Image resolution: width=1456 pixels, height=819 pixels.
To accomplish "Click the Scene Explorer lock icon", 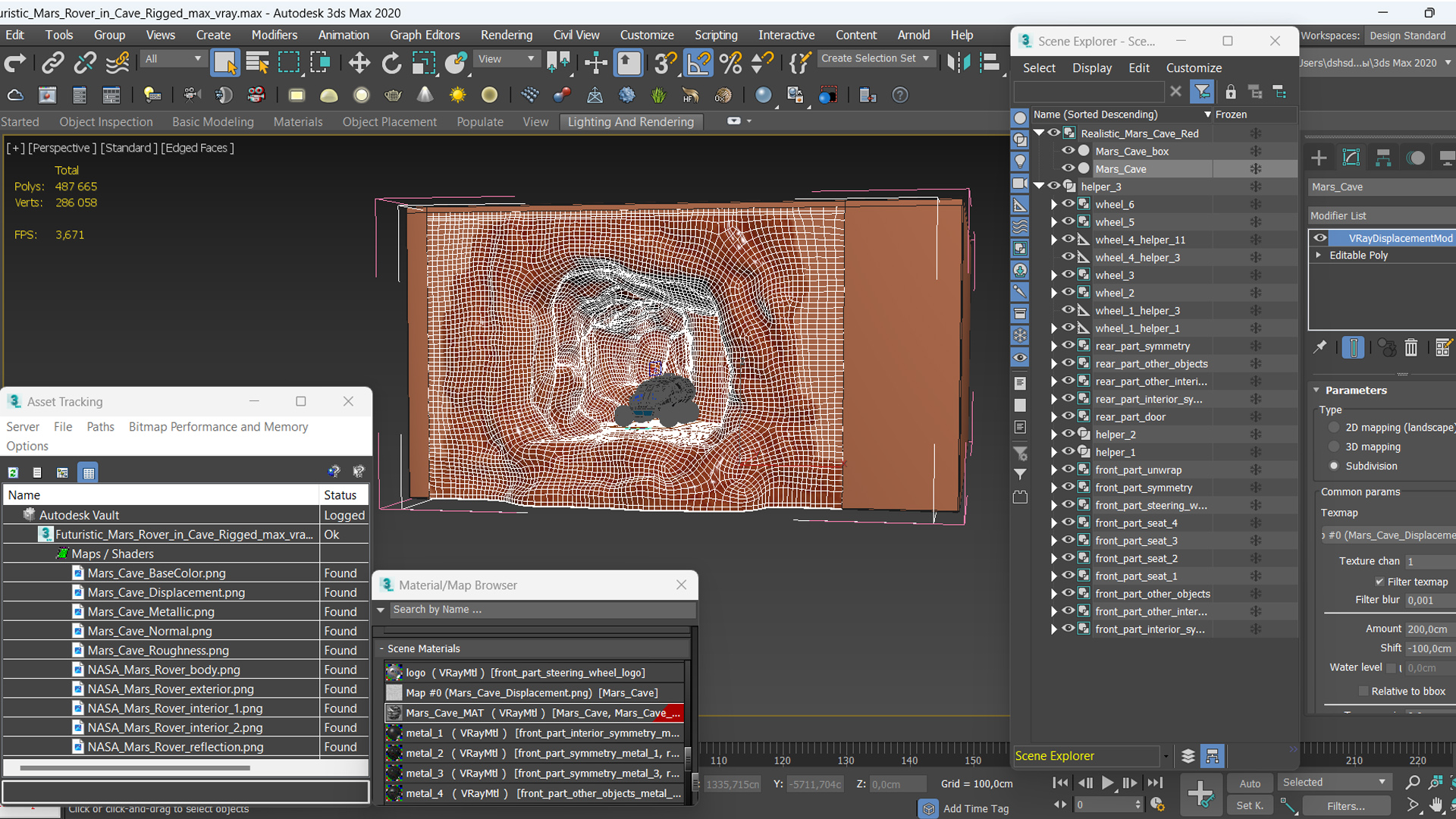I will pyautogui.click(x=1230, y=92).
